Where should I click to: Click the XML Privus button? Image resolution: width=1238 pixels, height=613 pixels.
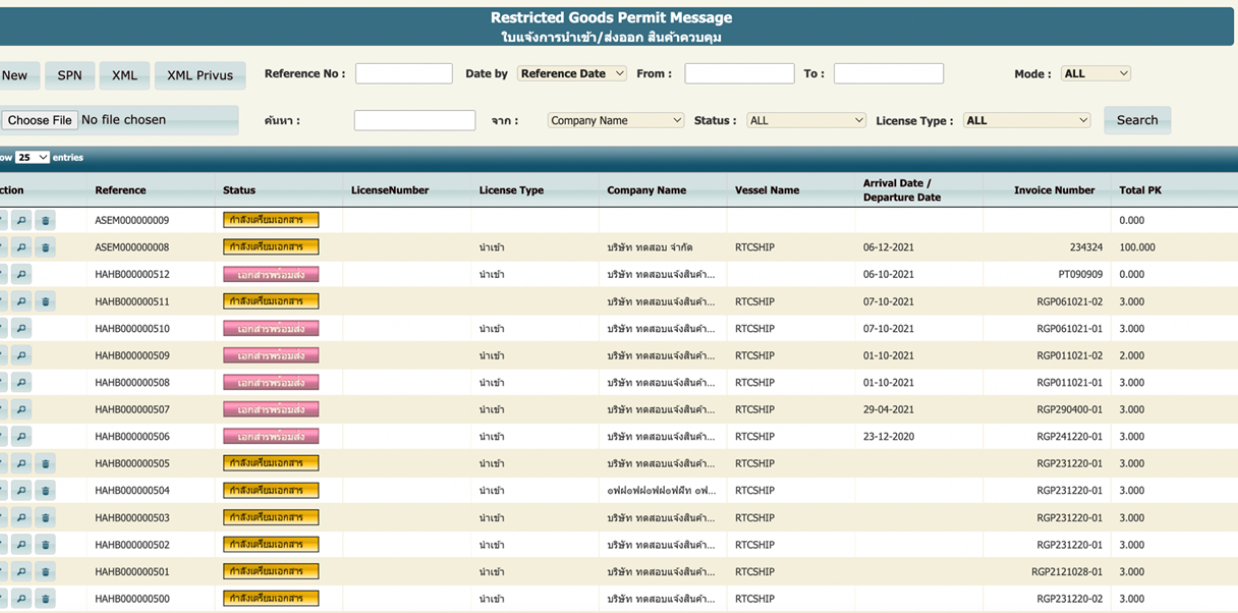click(x=199, y=75)
